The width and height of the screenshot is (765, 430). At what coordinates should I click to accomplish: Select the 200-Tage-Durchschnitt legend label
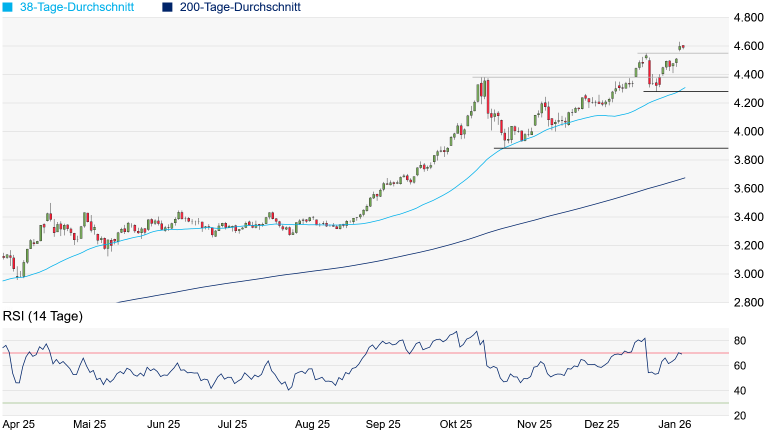point(241,7)
